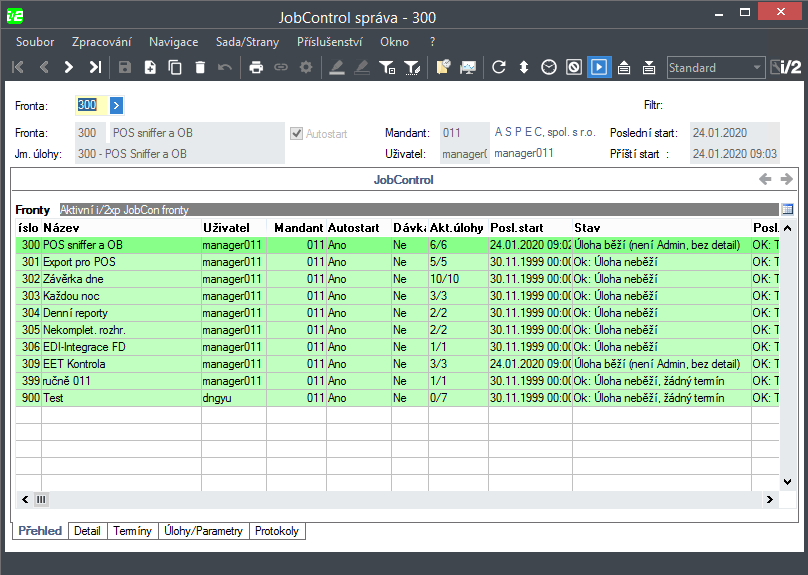808x575 pixels.
Task: Click the blue arrow next to the Fronta field
Action: 116,106
